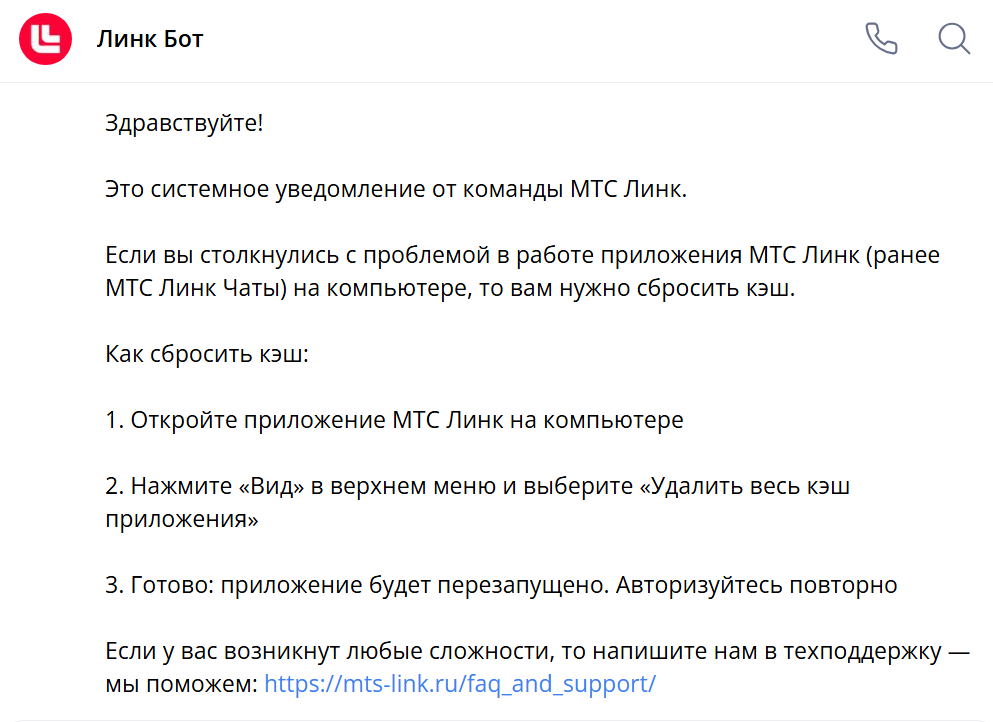The width and height of the screenshot is (993, 722).
Task: Click the "Как сбросить кэш:" heading
Action: 207,354
